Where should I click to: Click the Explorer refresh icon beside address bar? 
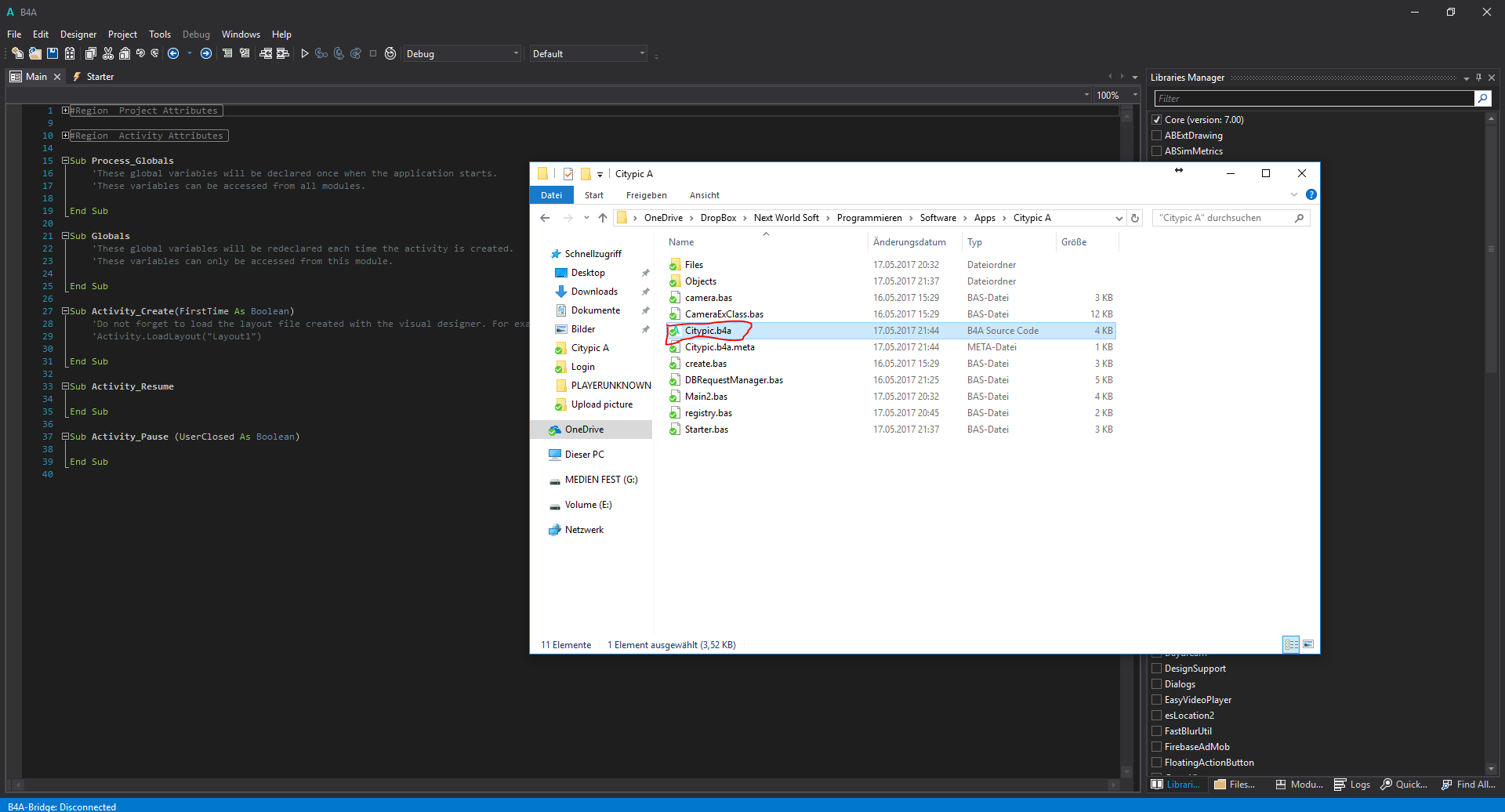(x=1135, y=218)
